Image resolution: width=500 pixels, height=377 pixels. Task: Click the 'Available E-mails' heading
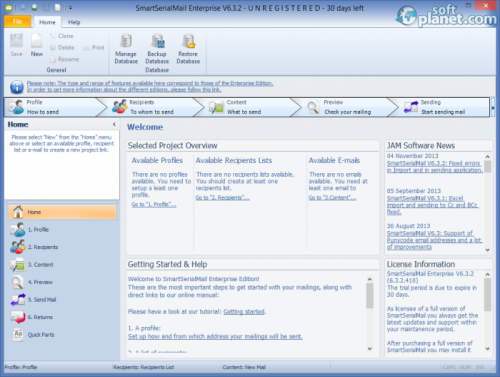(x=334, y=160)
